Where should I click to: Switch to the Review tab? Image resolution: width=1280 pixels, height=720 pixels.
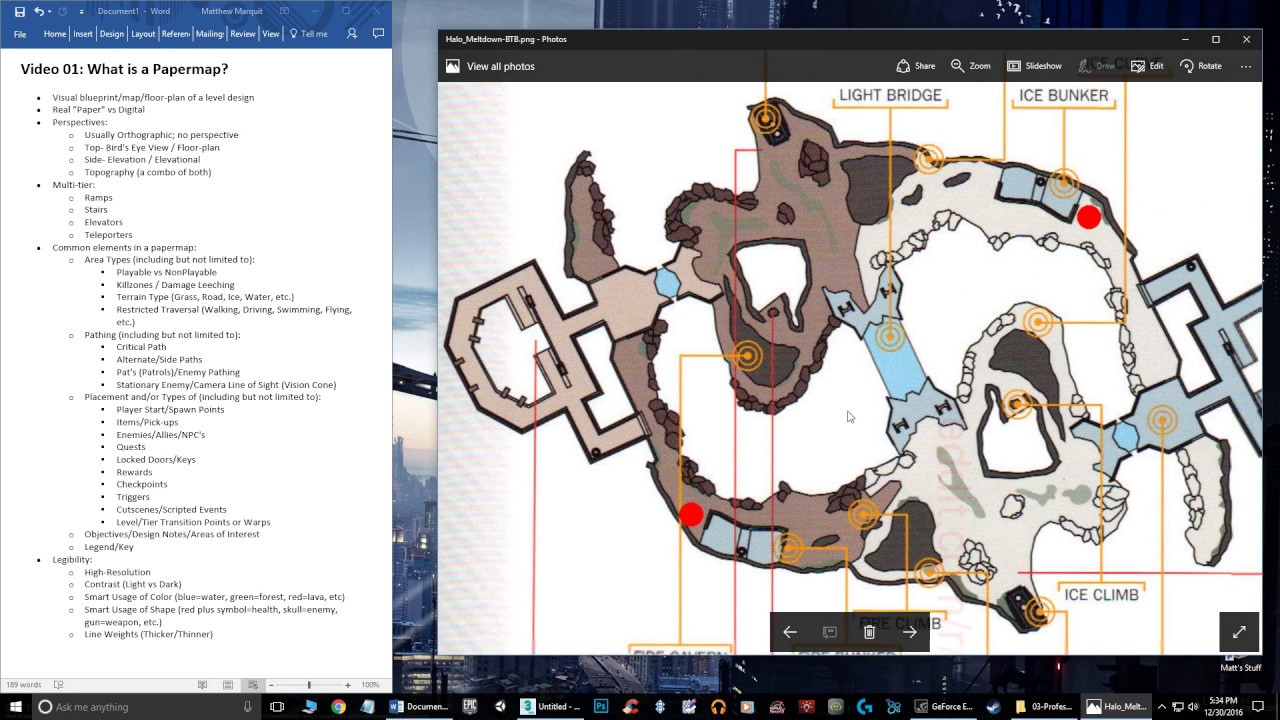pyautogui.click(x=242, y=34)
